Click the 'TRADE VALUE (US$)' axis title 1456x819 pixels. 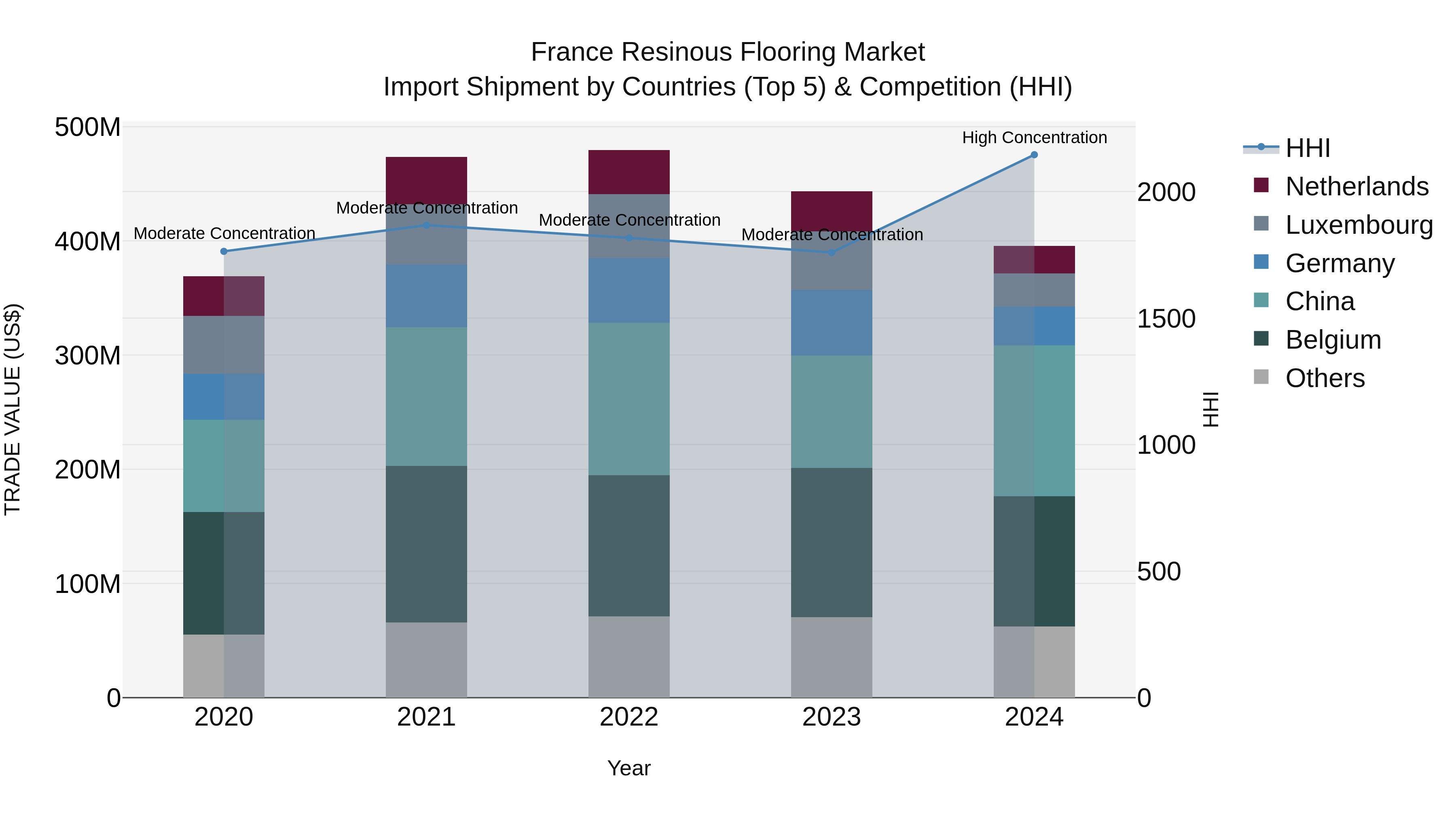point(13,410)
